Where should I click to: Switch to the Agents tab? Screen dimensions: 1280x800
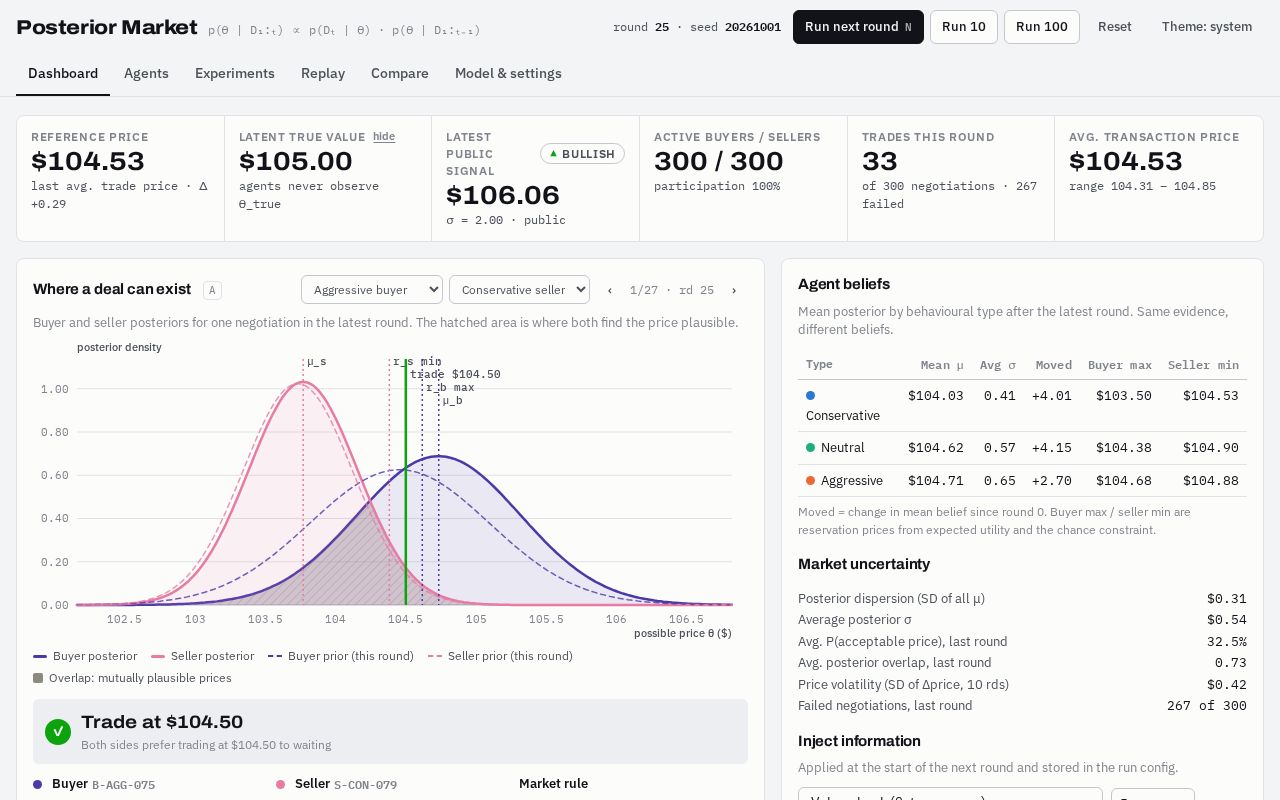146,74
